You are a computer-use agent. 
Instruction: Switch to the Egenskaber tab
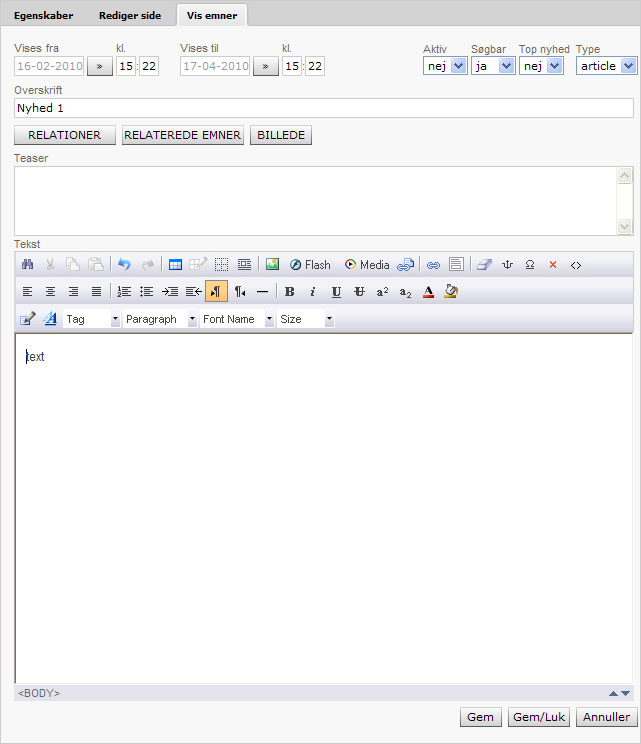[42, 16]
